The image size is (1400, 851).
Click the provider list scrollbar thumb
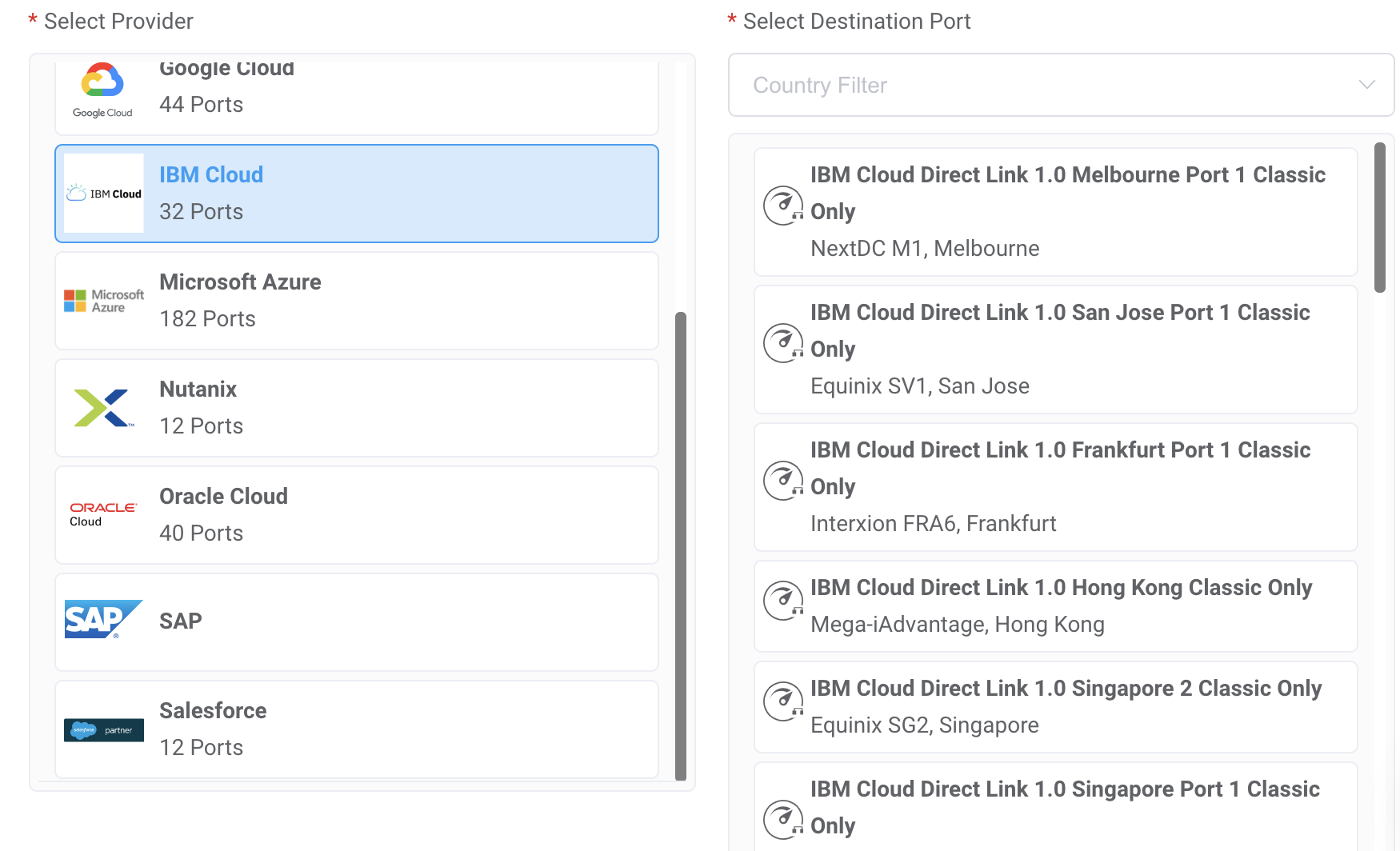click(681, 545)
